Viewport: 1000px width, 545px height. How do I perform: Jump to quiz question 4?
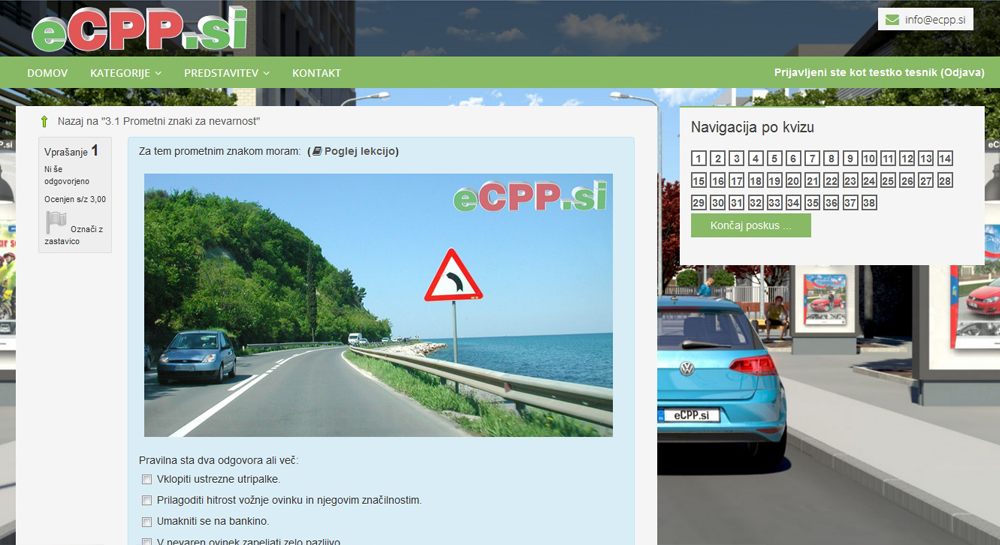click(756, 158)
